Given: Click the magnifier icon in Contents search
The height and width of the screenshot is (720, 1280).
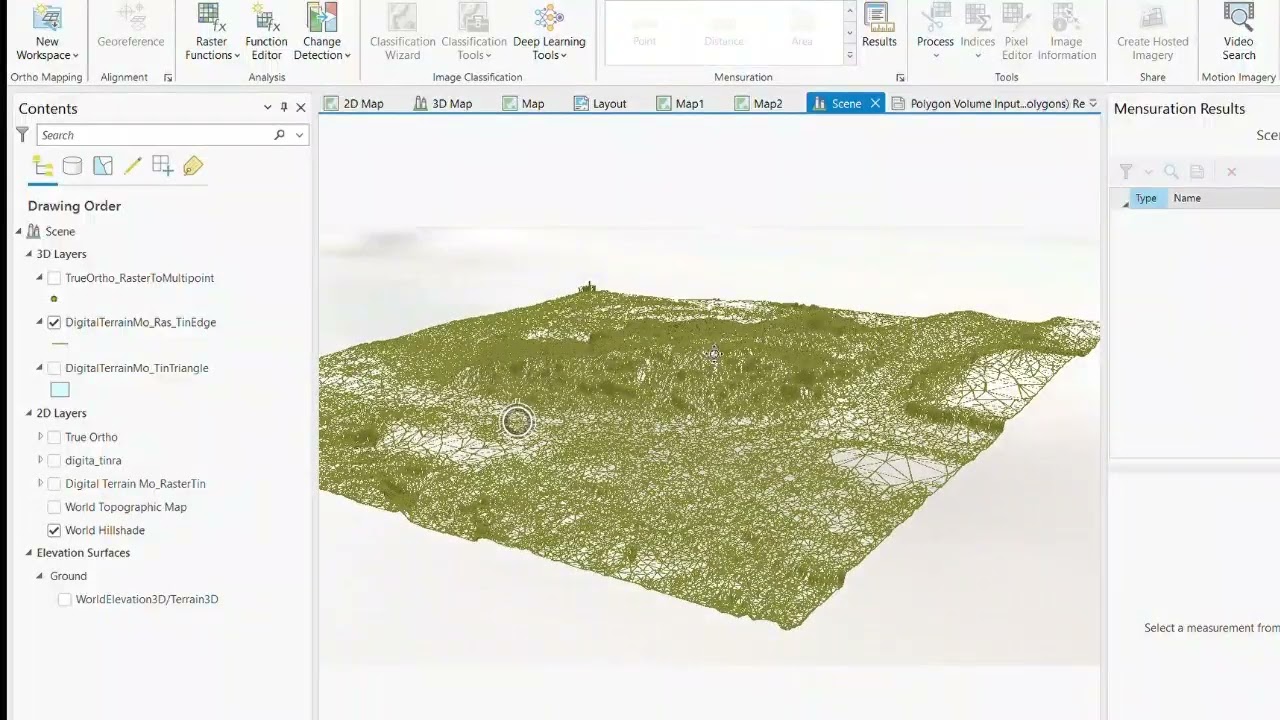Looking at the screenshot, I should tap(279, 135).
